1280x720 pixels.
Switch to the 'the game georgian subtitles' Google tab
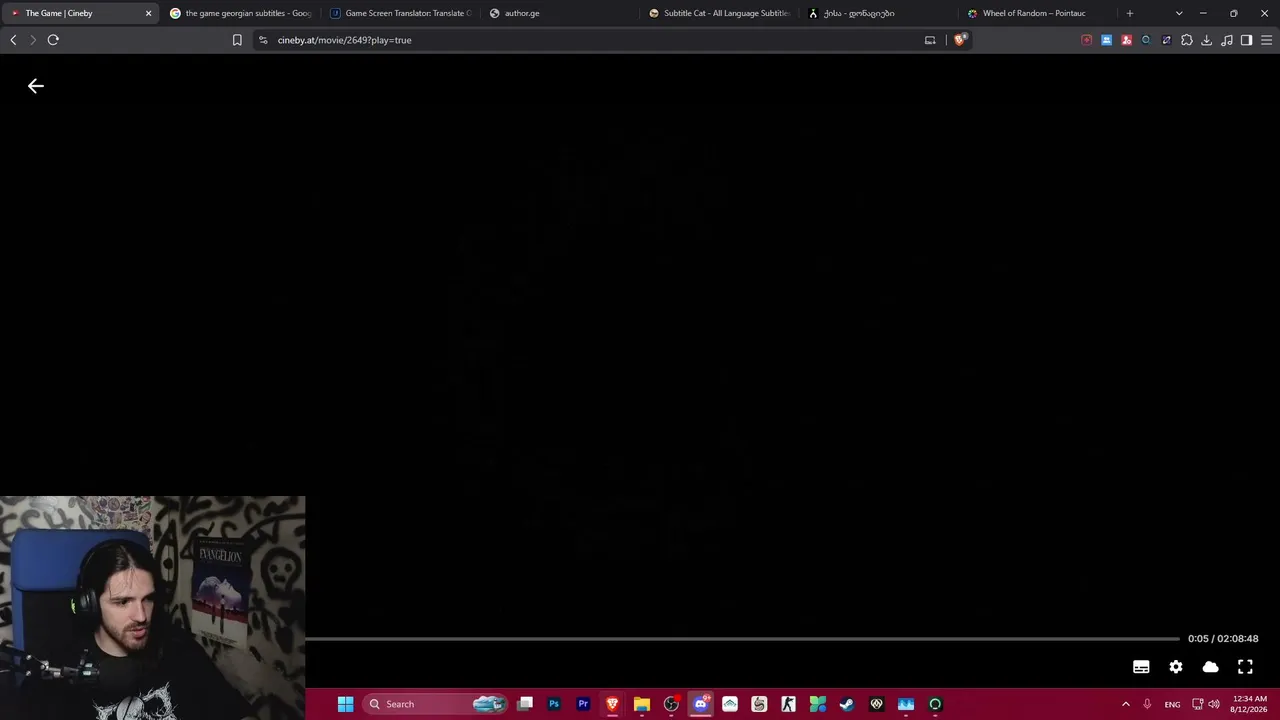(240, 13)
